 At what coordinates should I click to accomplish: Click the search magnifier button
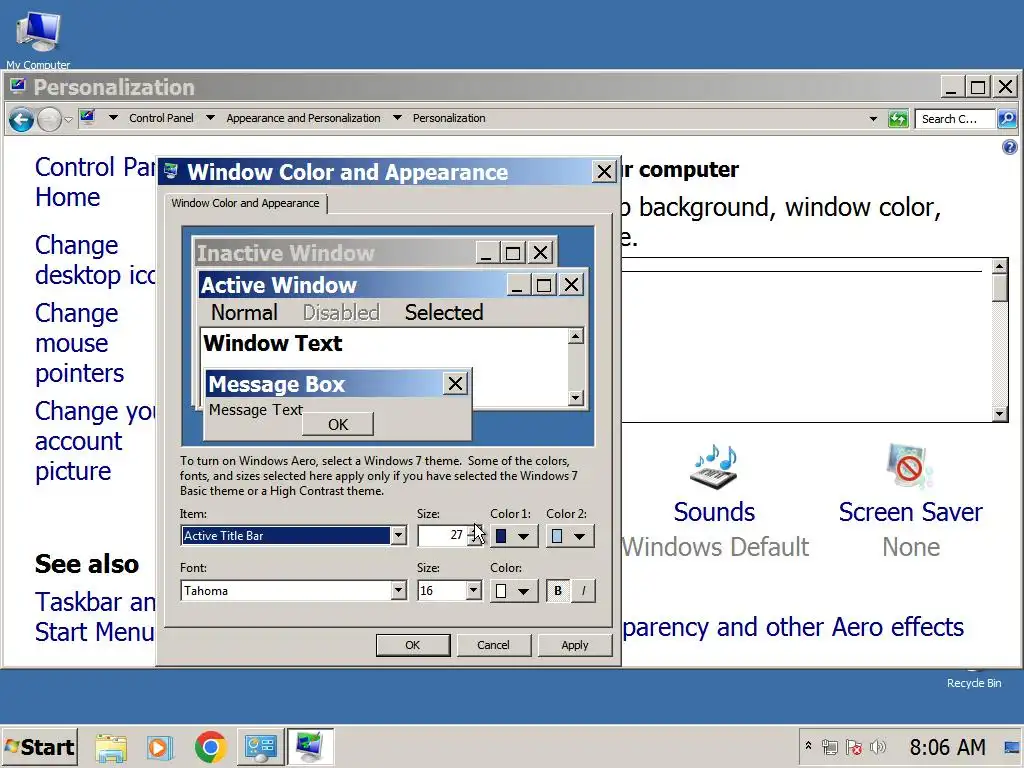(x=1007, y=119)
